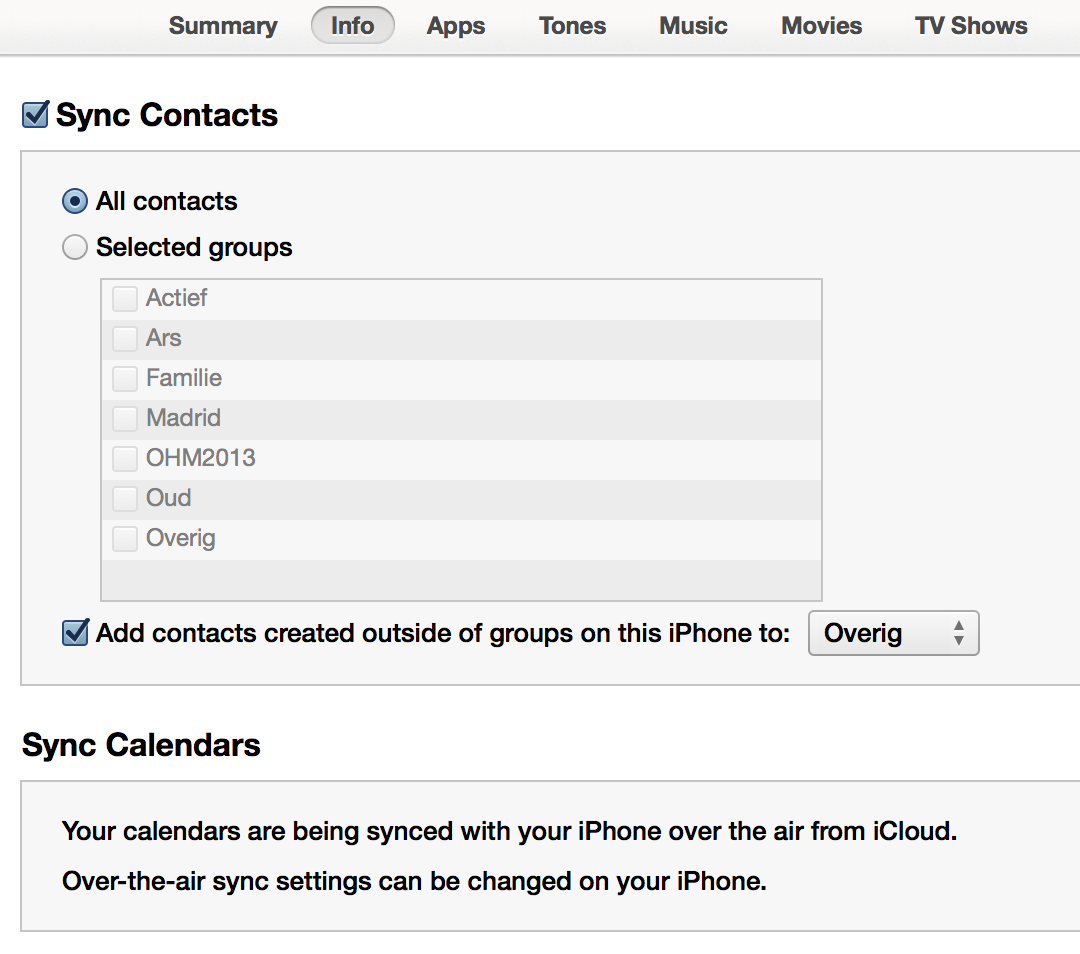Open the Apps tab
1080x954 pixels.
pos(456,25)
